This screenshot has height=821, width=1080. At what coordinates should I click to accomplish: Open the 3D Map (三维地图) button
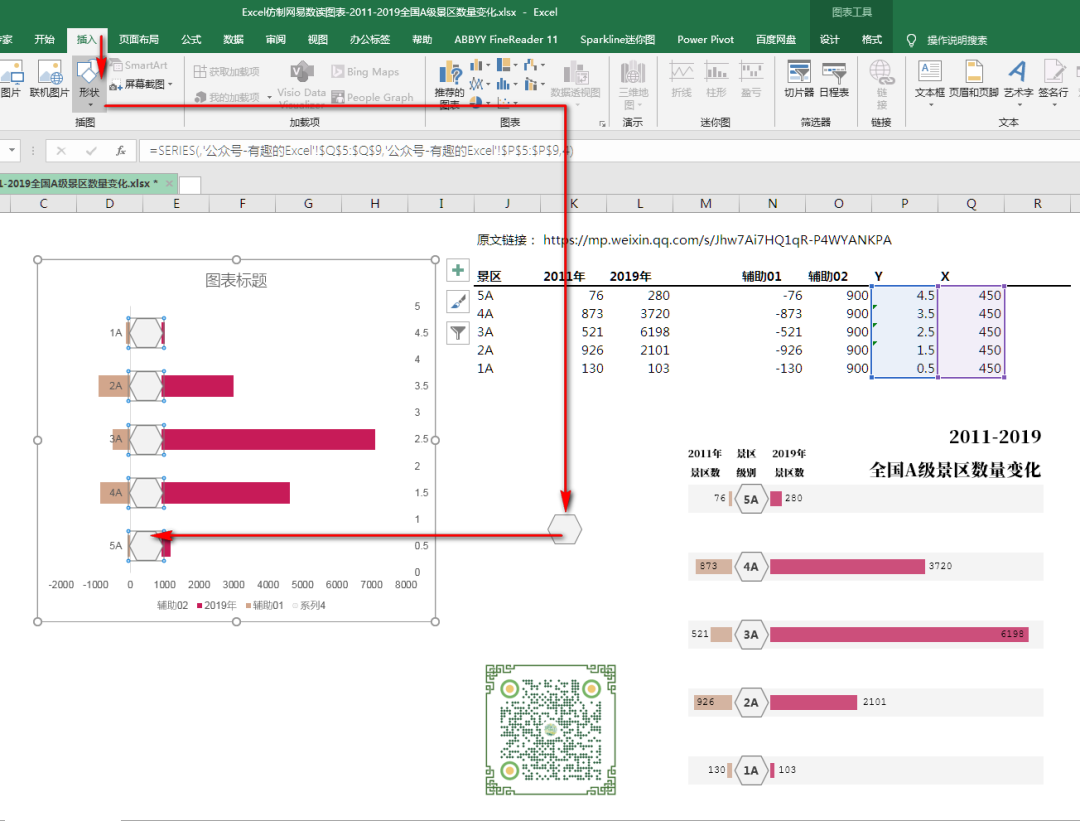coord(633,84)
